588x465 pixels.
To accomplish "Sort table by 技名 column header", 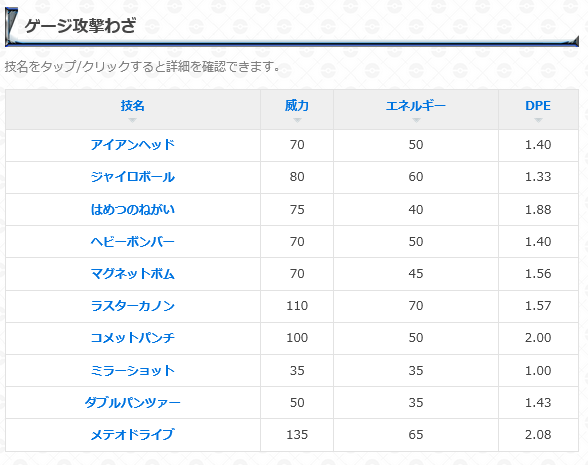I will (x=132, y=106).
